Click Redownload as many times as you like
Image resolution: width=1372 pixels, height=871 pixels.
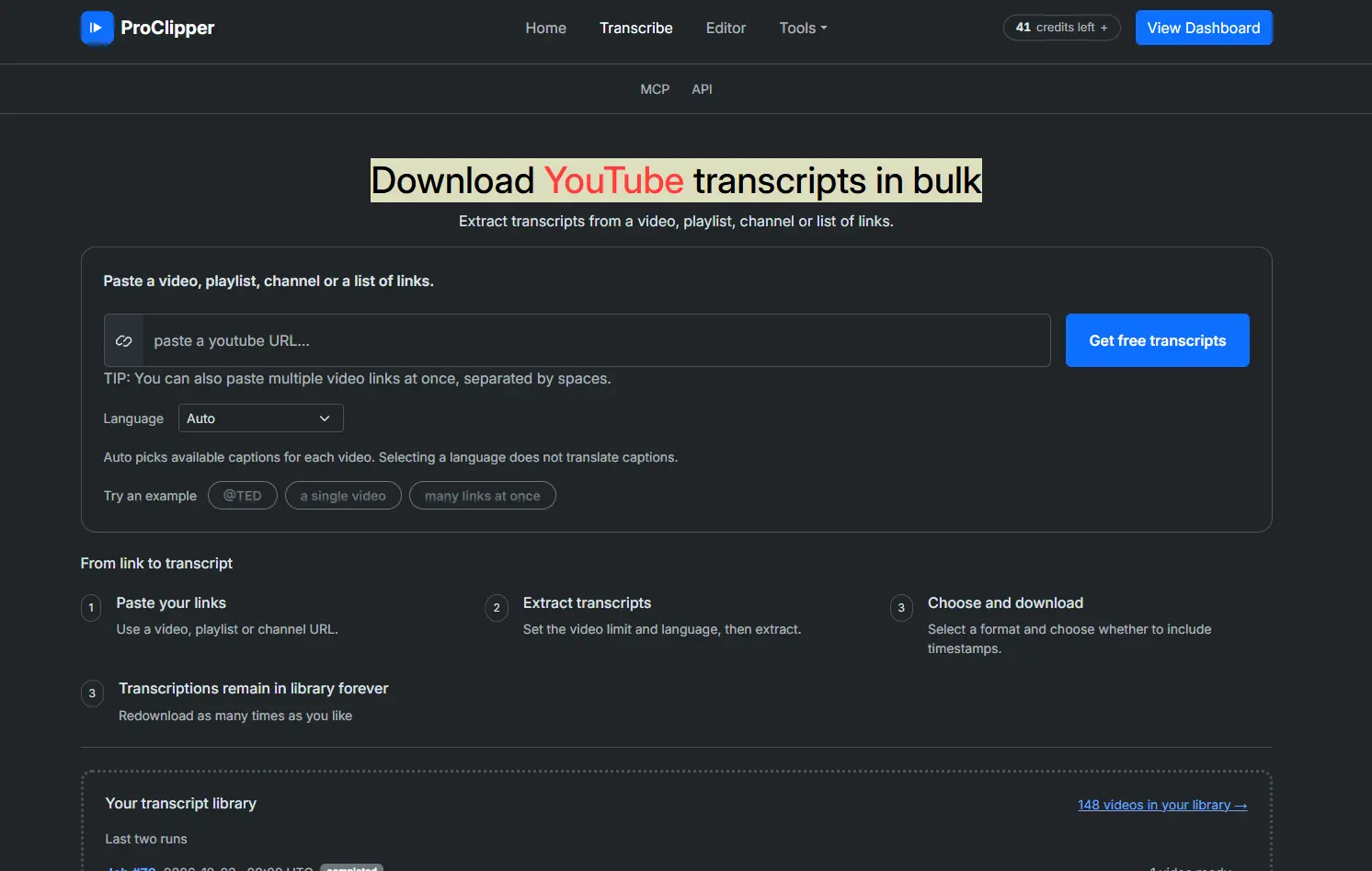(235, 716)
